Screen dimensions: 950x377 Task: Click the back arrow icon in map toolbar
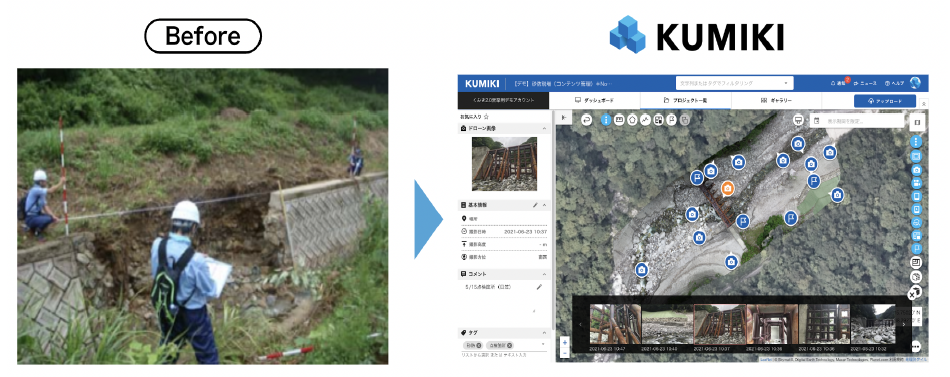coord(586,120)
